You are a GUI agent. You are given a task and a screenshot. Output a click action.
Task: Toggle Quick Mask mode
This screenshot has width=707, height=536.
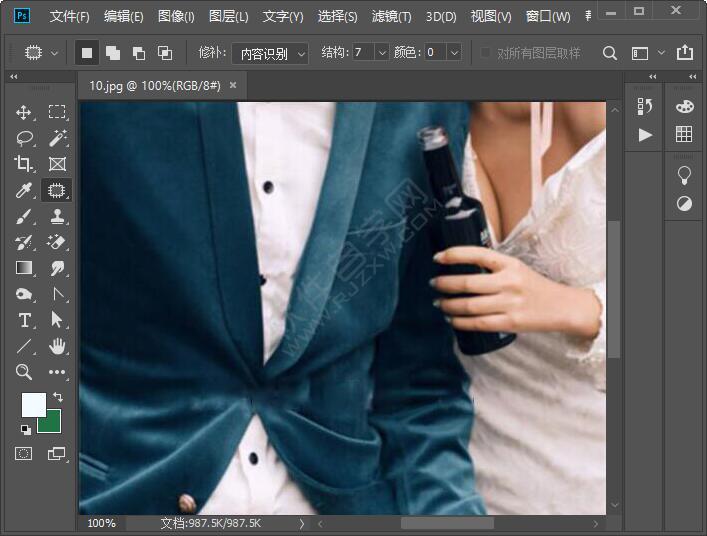tap(23, 453)
